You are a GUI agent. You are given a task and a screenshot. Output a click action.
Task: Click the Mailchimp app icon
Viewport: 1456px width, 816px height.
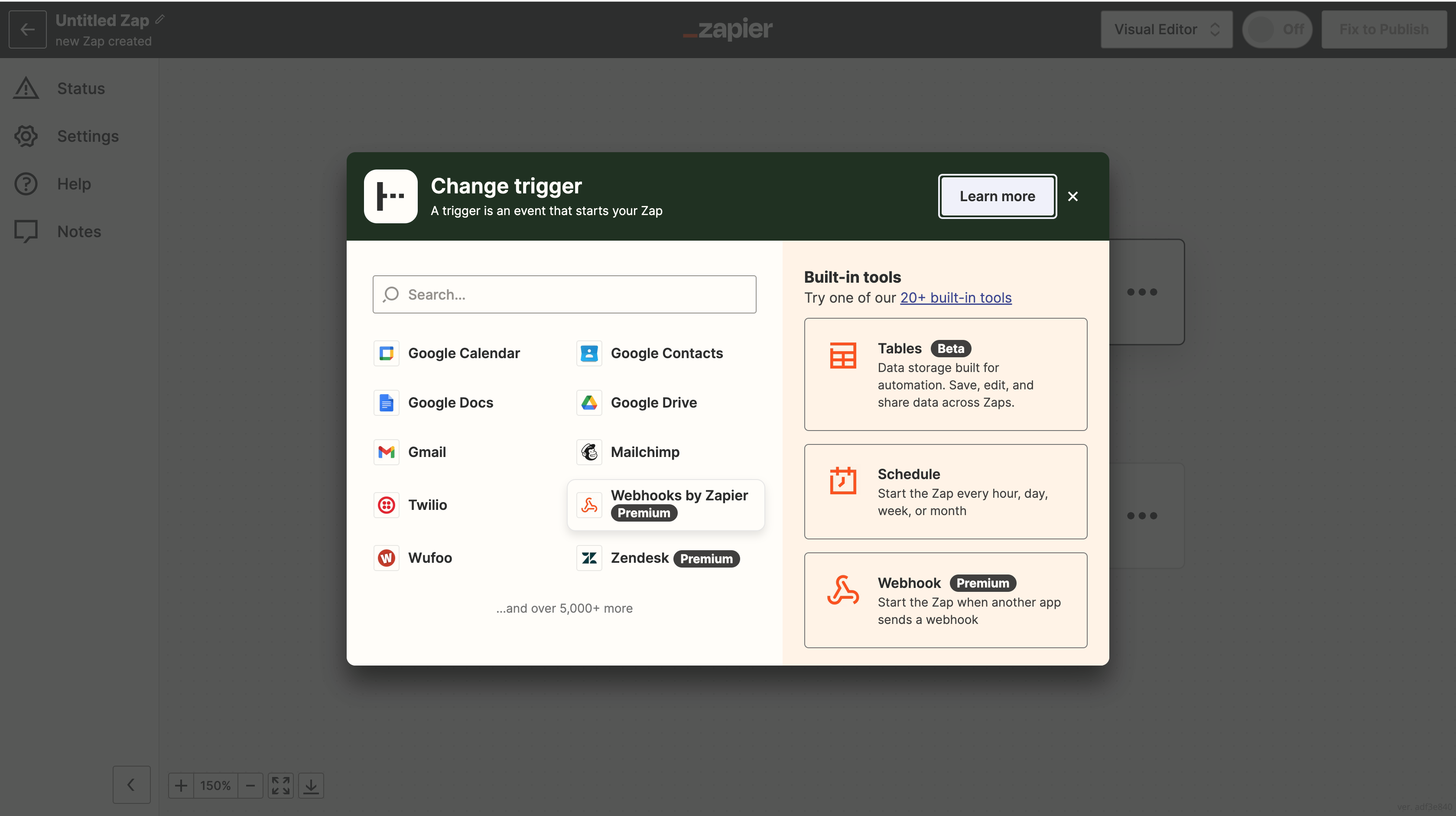point(589,452)
